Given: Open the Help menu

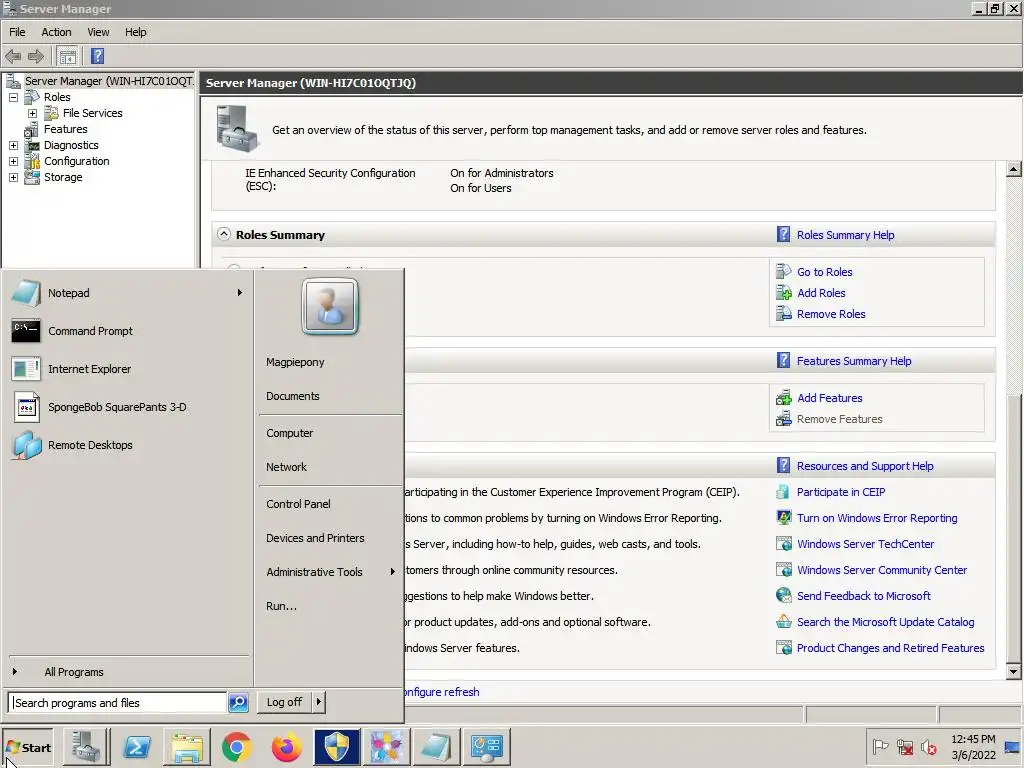Looking at the screenshot, I should tap(136, 32).
